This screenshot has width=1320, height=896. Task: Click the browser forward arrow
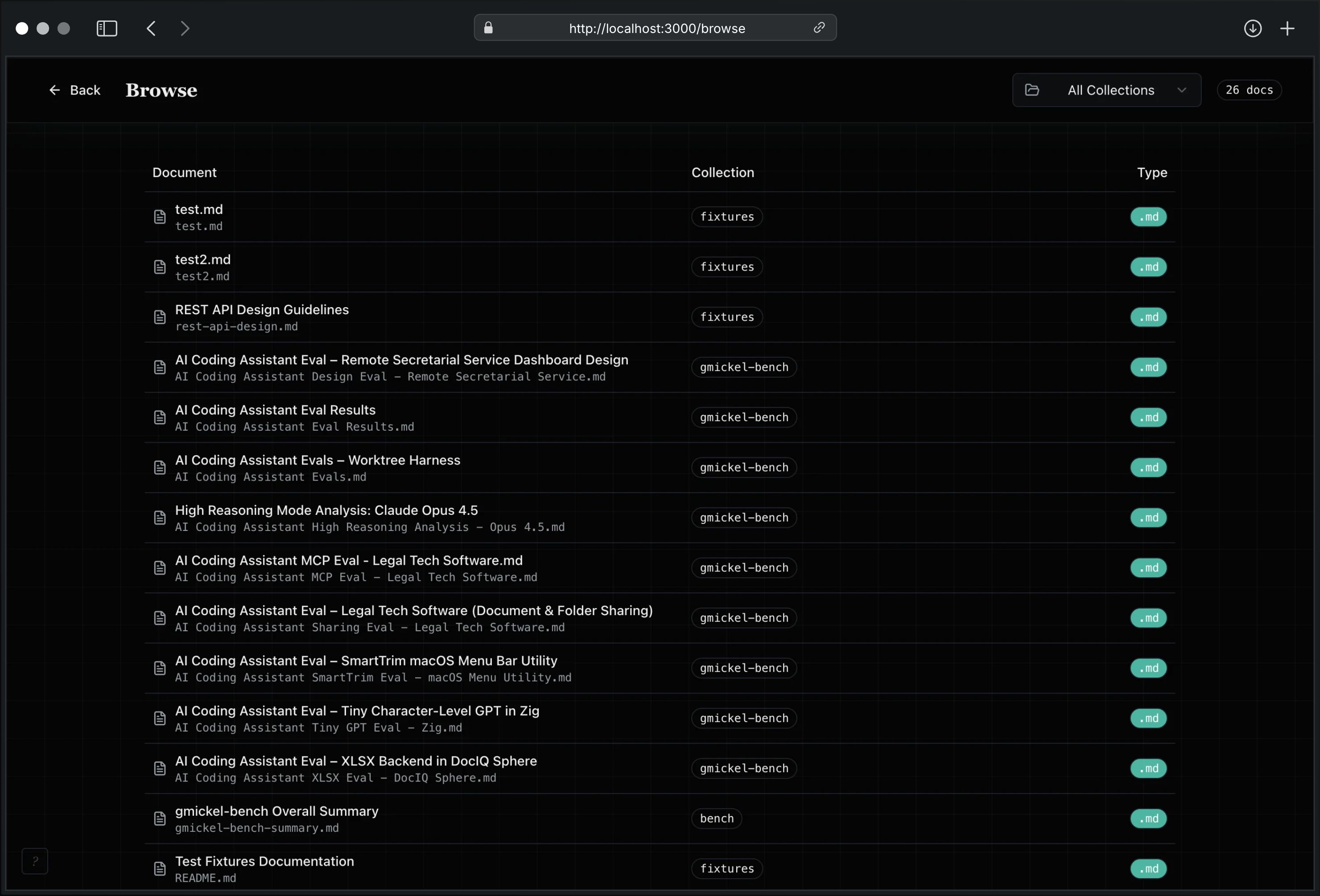(185, 29)
